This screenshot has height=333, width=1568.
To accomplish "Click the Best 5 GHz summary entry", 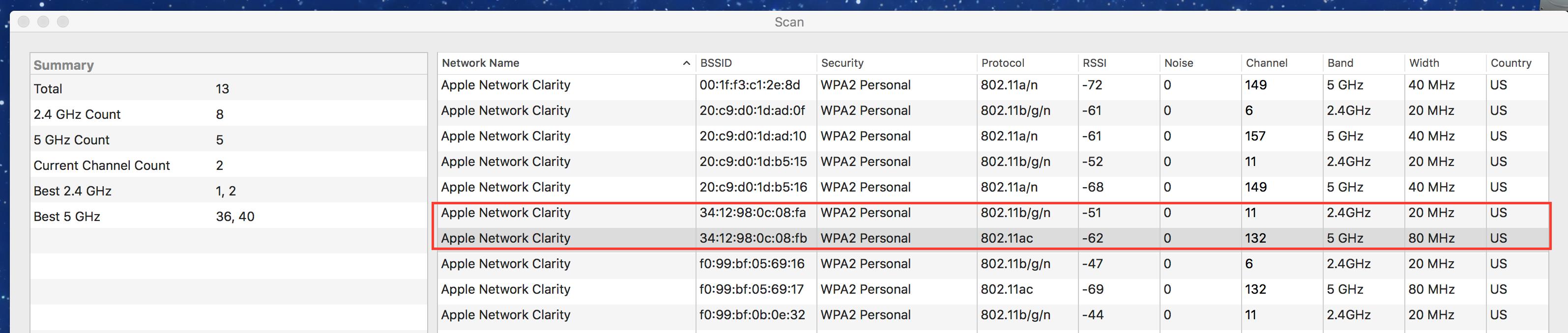I will click(x=67, y=216).
